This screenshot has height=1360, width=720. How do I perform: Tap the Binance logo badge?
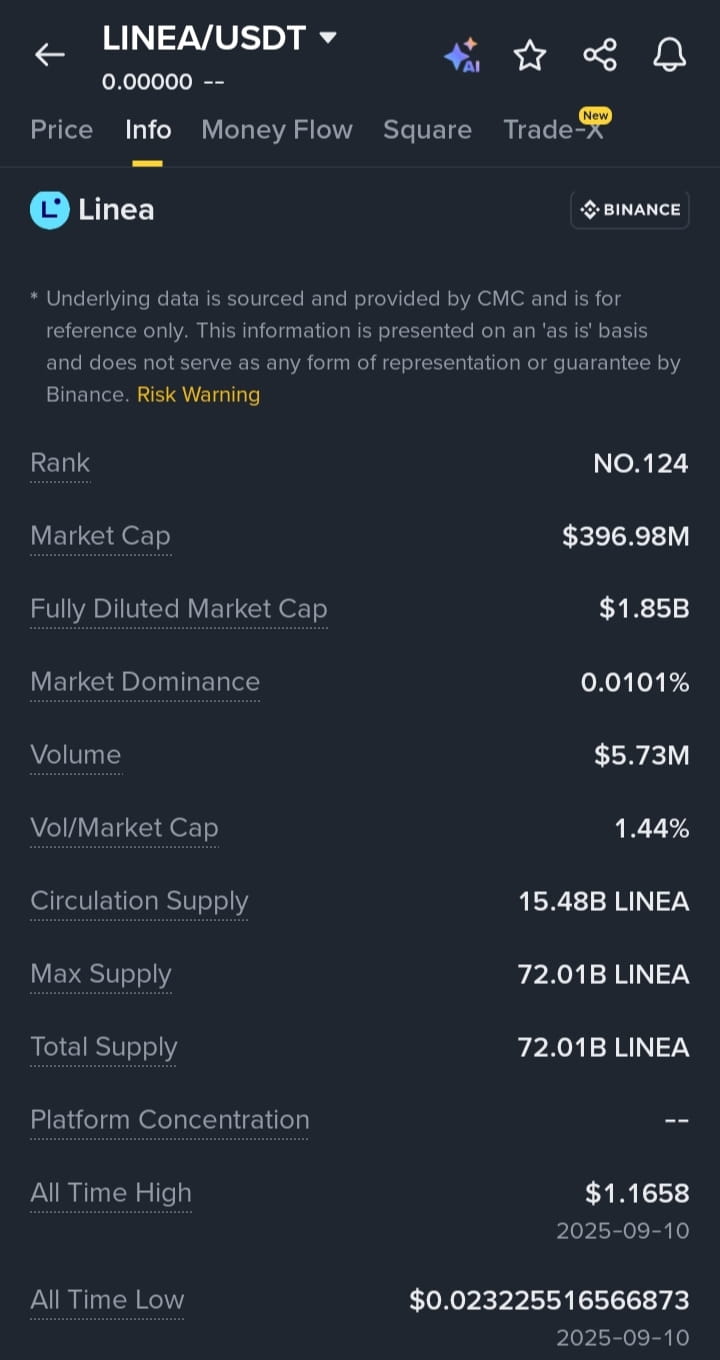630,210
